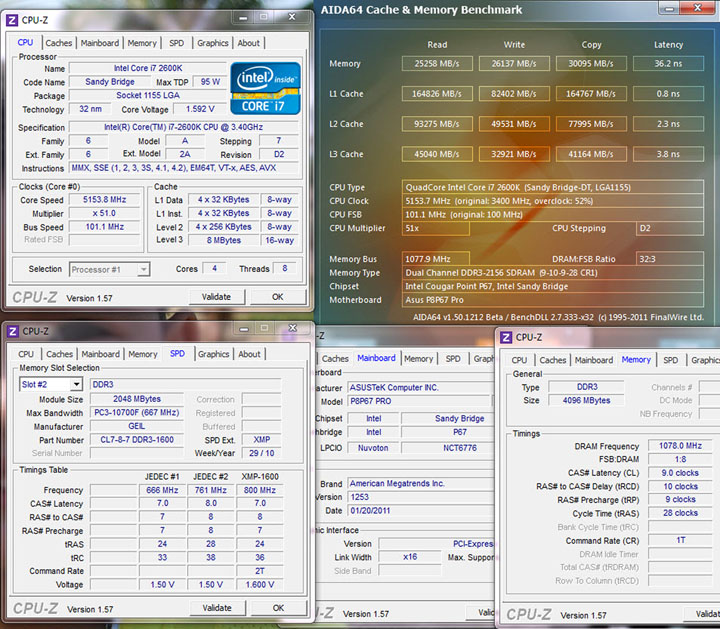Click the Bus Speed value 101.1 MHz
Viewport: 720px width, 629px height.
104,227
